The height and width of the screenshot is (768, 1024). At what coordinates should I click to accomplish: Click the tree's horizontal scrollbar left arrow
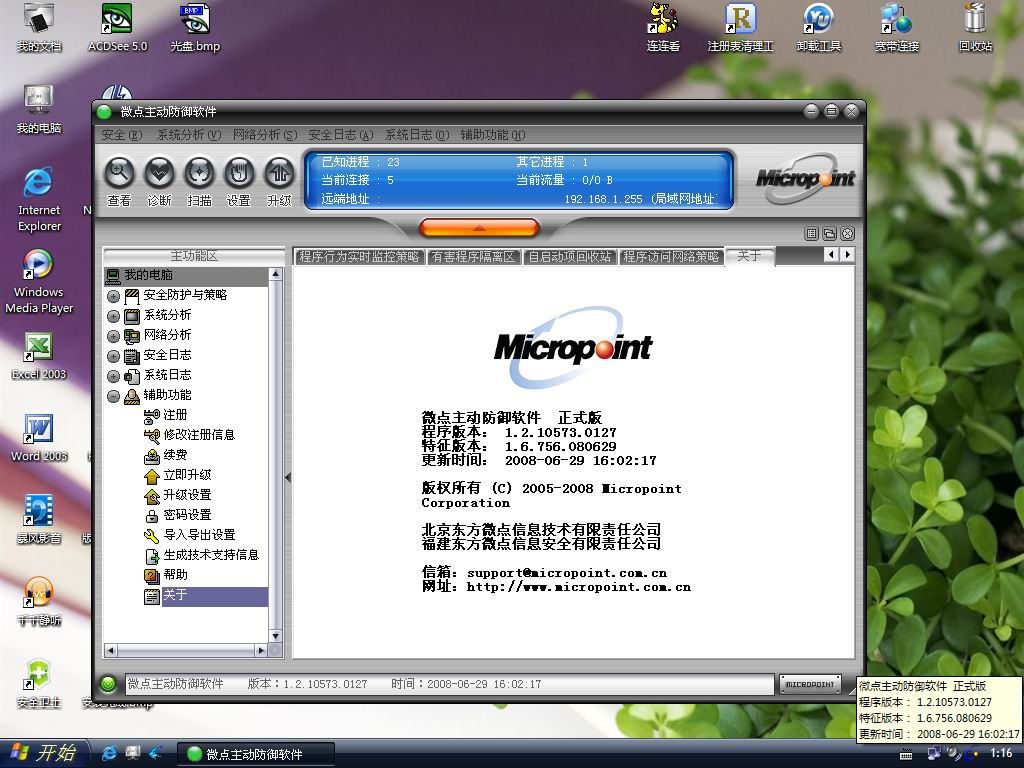tap(110, 650)
